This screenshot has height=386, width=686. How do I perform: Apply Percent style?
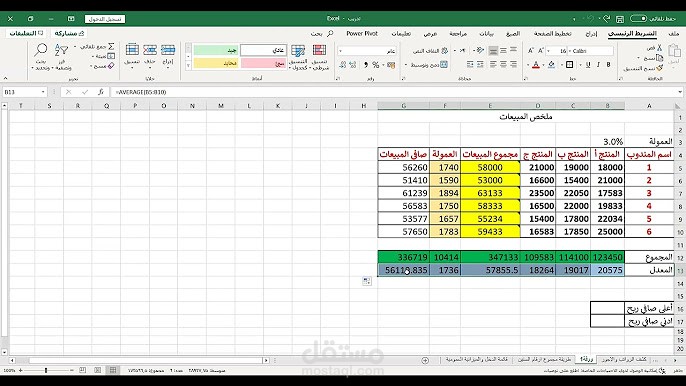376,65
